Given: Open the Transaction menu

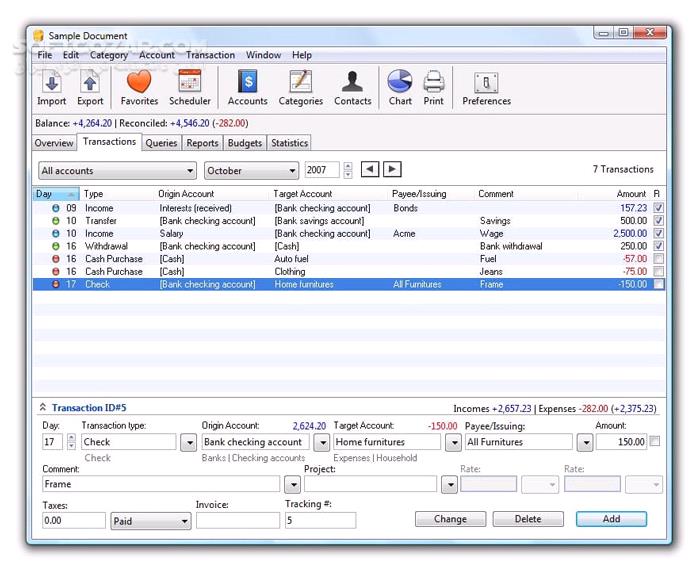Looking at the screenshot, I should pyautogui.click(x=210, y=55).
